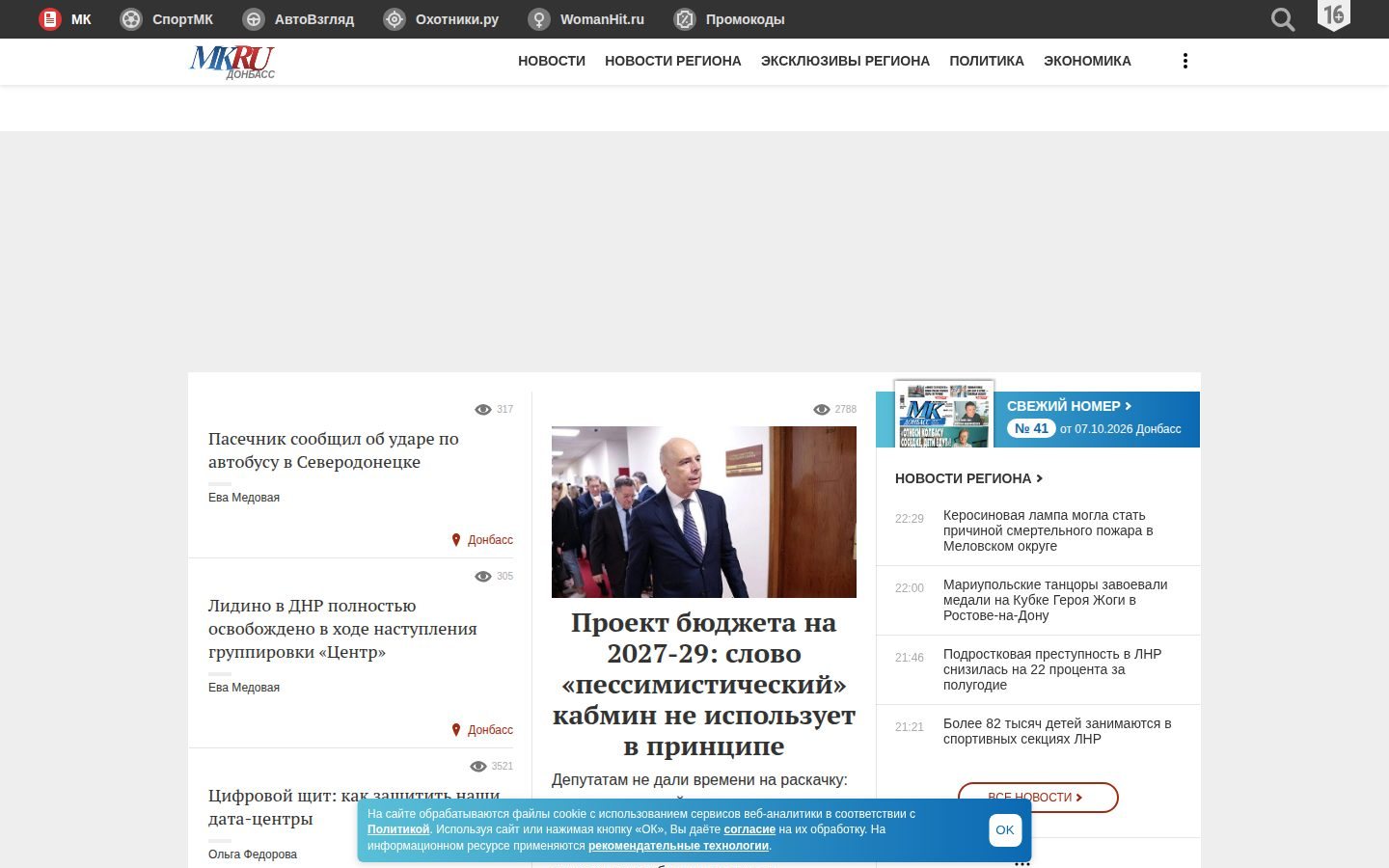Image resolution: width=1389 pixels, height=868 pixels.
Task: Click 21:21 timestamp text
Action: pyautogui.click(x=910, y=727)
